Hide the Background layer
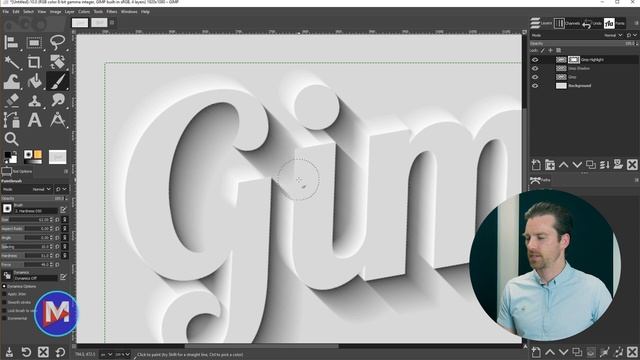This screenshot has height=360, width=640. point(535,86)
